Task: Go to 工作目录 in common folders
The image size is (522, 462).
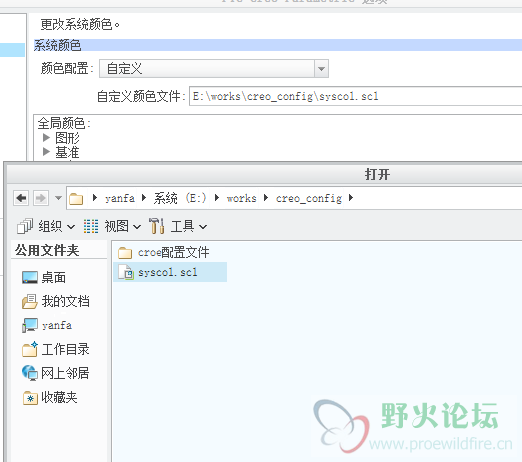Action: click(56, 349)
